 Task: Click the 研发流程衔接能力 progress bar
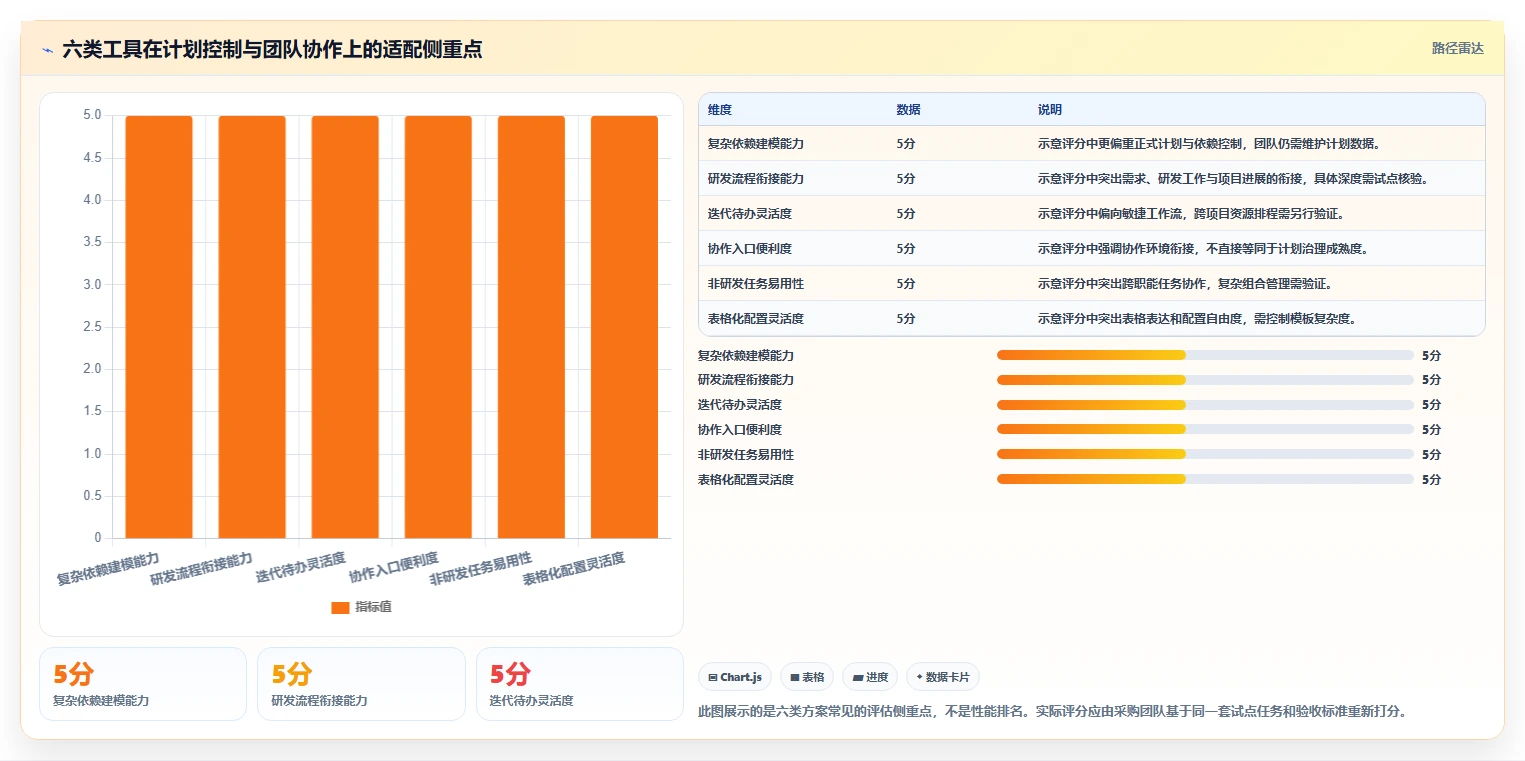pyautogui.click(x=1205, y=380)
